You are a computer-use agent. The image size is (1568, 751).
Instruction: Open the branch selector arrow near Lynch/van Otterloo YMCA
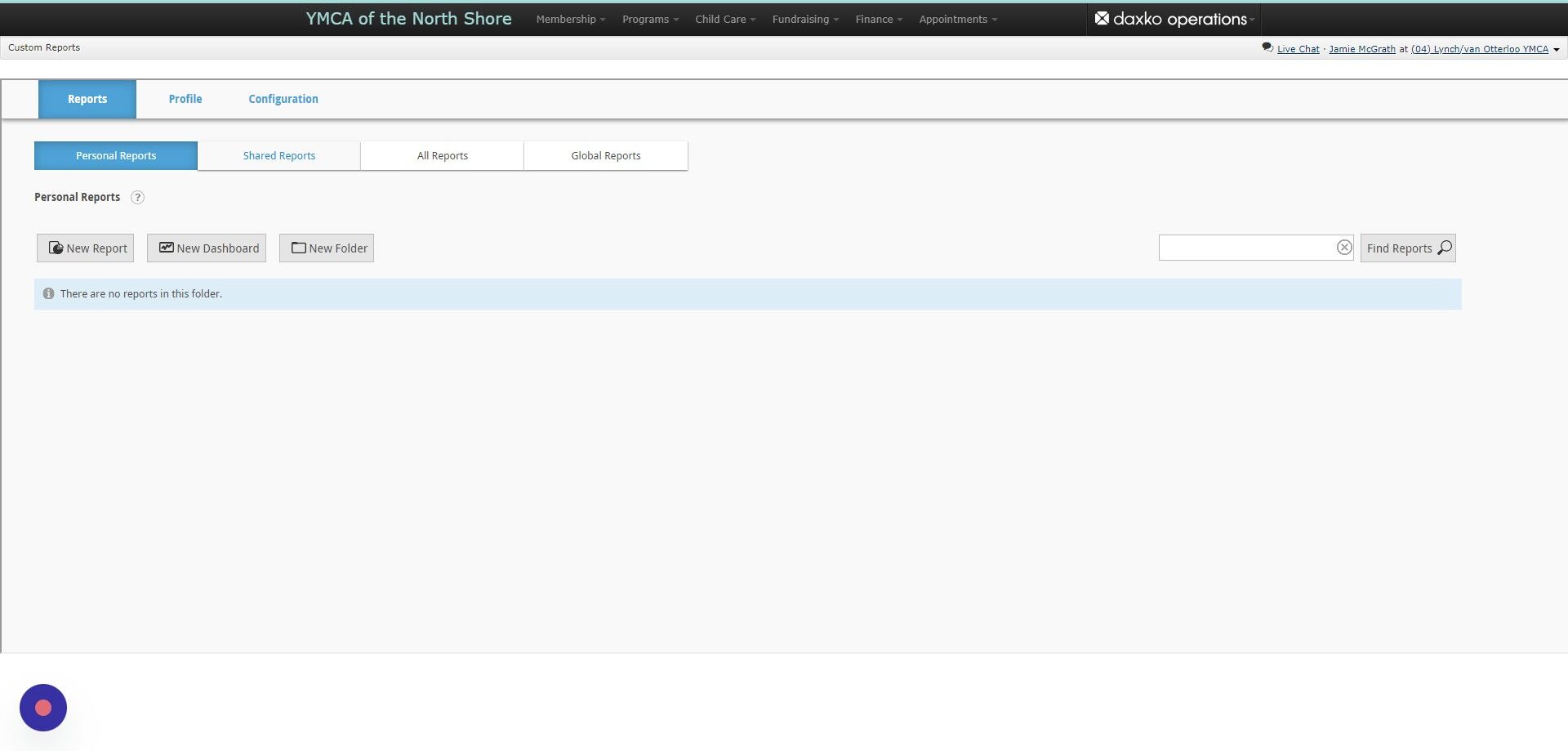tap(1556, 50)
